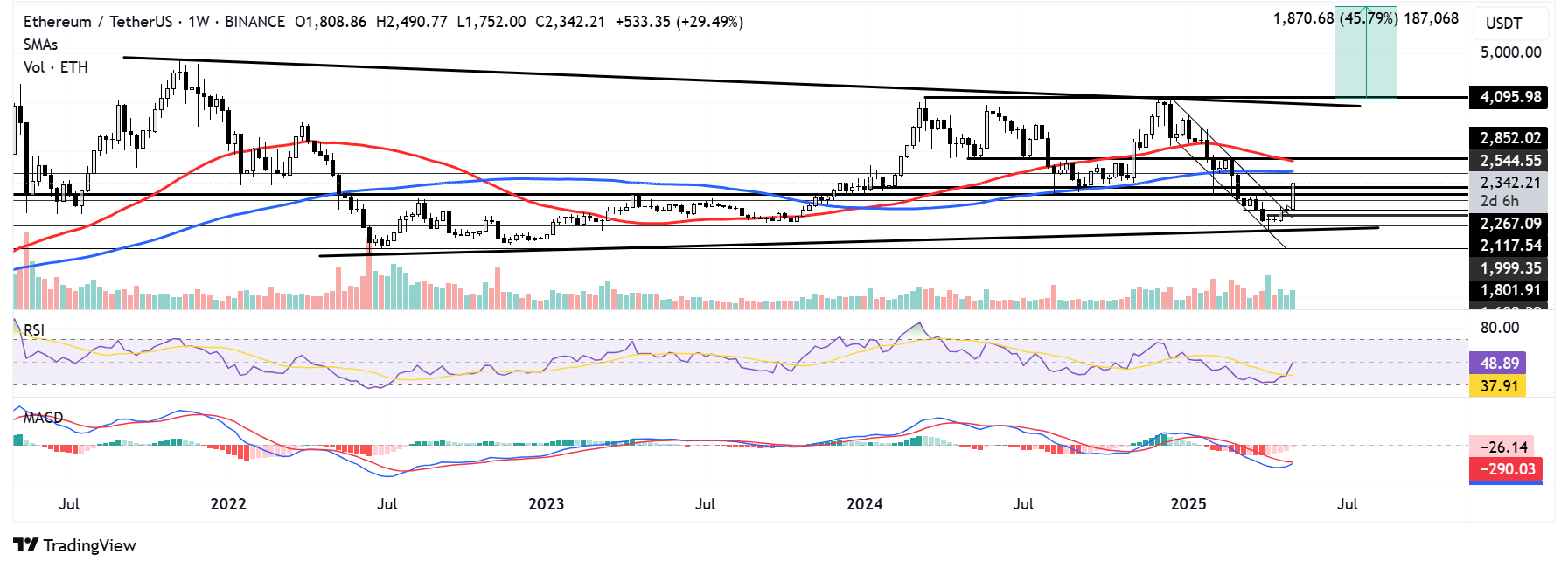1568x568 pixels.
Task: Click the 2023 time axis label
Action: point(547,504)
